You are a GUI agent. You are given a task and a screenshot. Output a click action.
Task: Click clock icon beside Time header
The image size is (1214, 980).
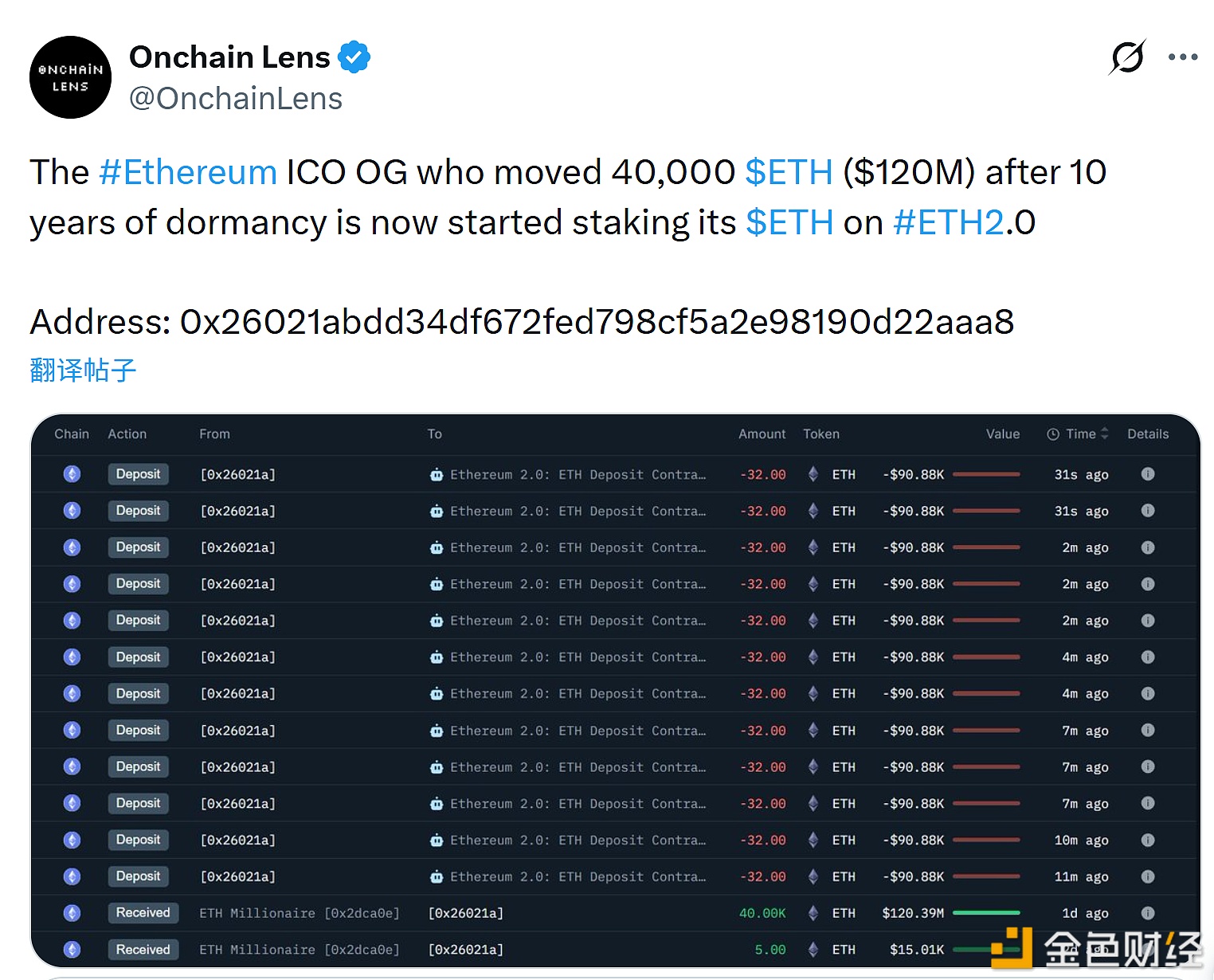1053,434
